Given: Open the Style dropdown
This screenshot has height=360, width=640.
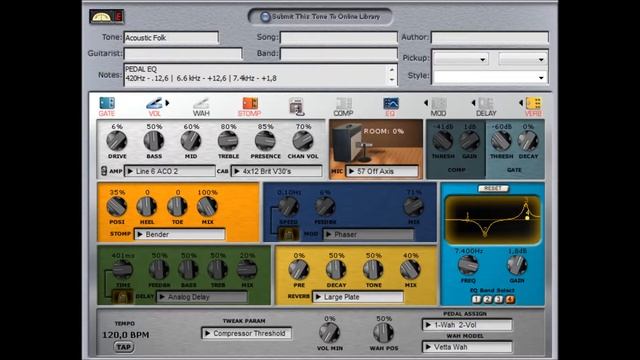Looking at the screenshot, I should (x=490, y=77).
